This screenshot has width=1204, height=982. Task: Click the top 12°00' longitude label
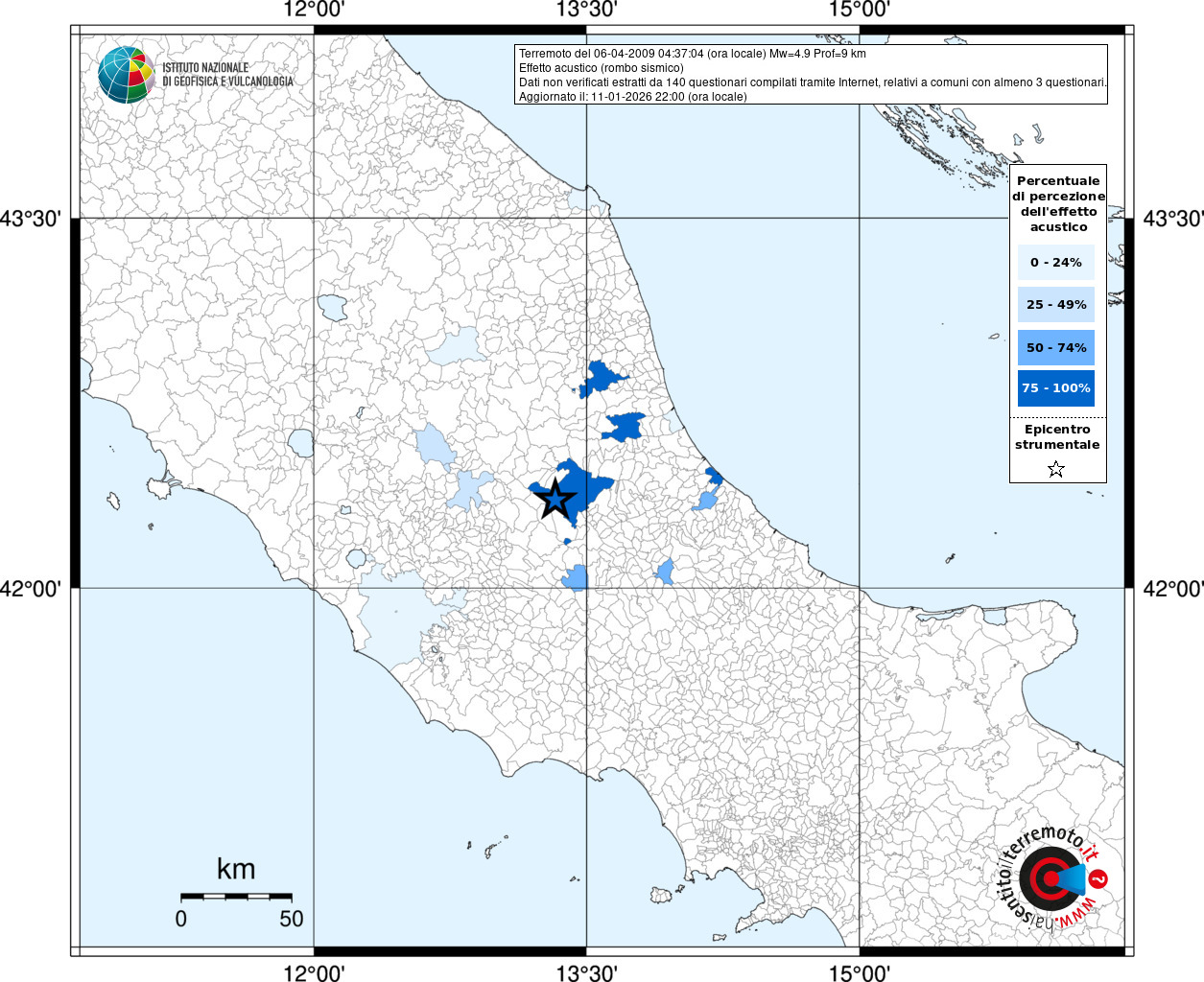click(x=314, y=11)
